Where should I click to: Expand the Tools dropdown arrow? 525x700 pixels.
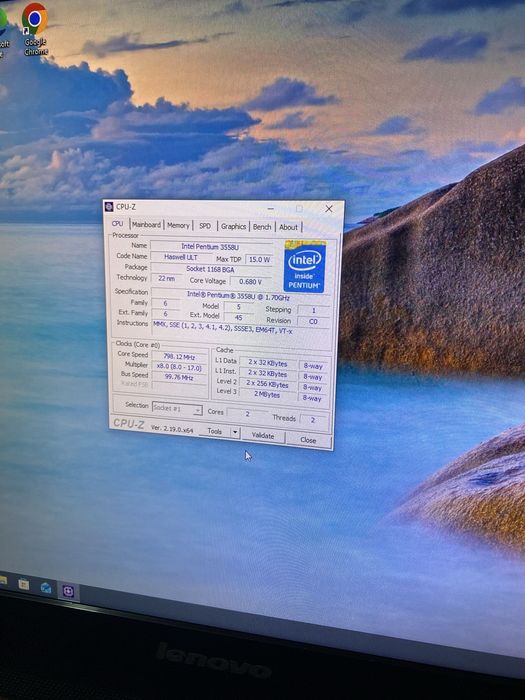click(x=235, y=432)
